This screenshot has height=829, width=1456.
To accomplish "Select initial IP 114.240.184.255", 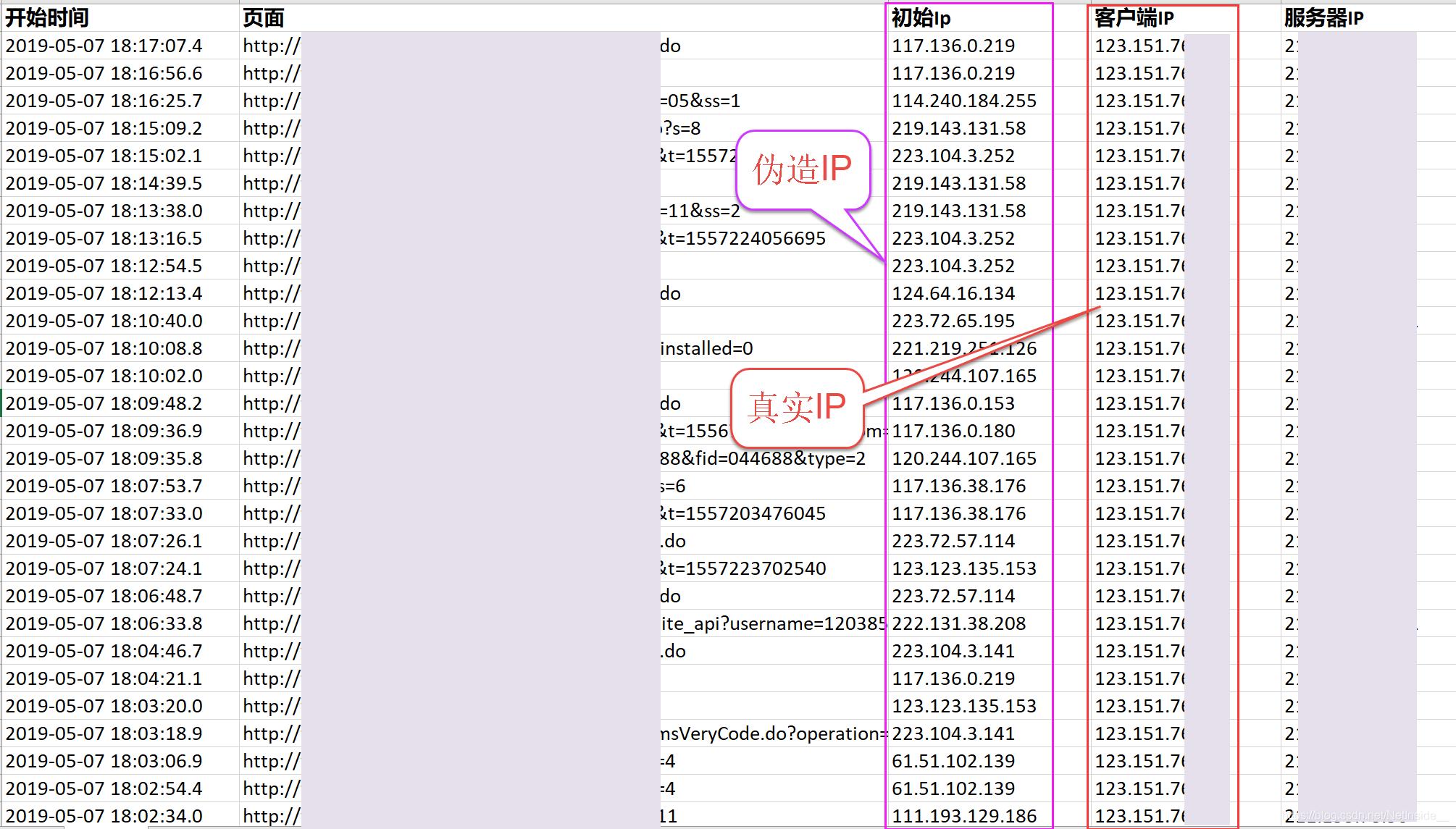I will [964, 101].
